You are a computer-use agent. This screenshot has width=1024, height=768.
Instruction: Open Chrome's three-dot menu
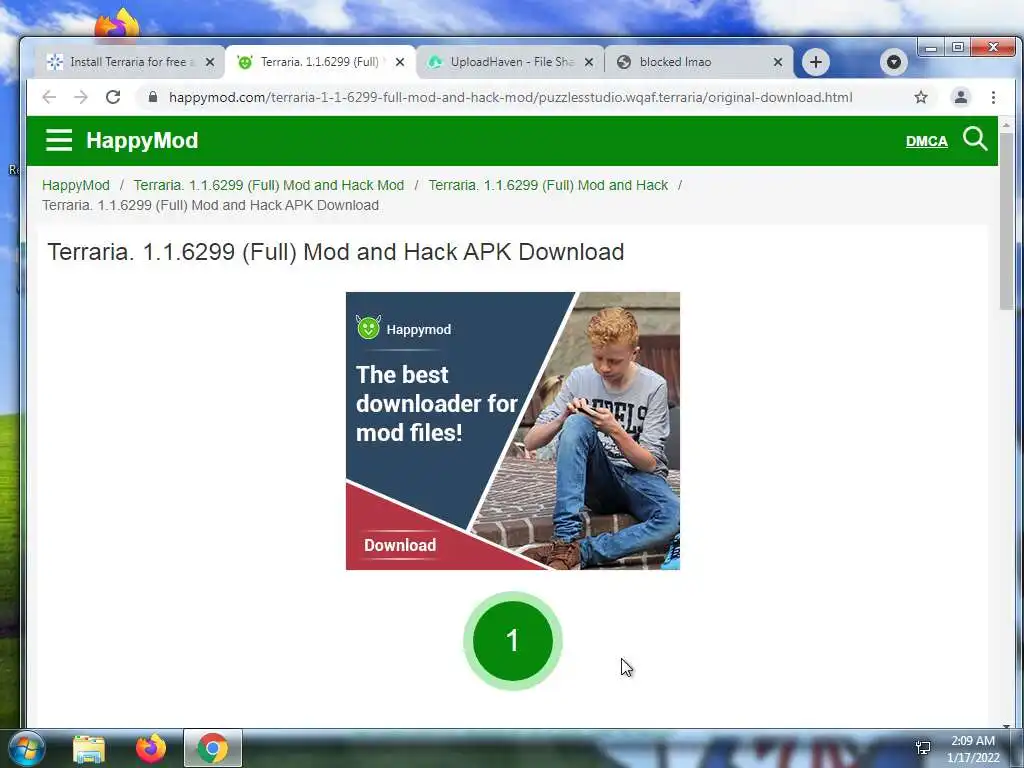click(993, 97)
